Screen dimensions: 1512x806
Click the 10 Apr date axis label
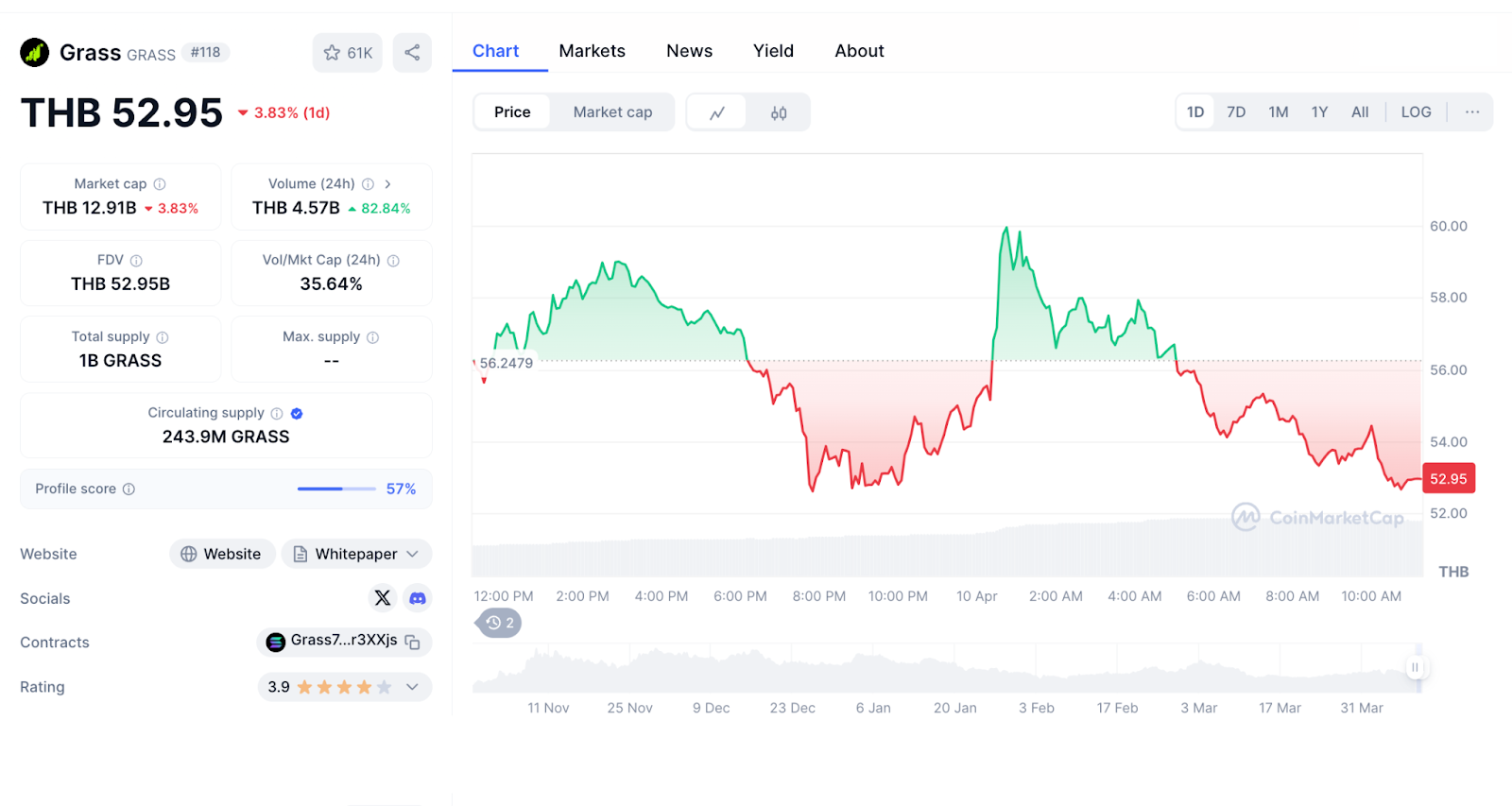click(x=977, y=596)
